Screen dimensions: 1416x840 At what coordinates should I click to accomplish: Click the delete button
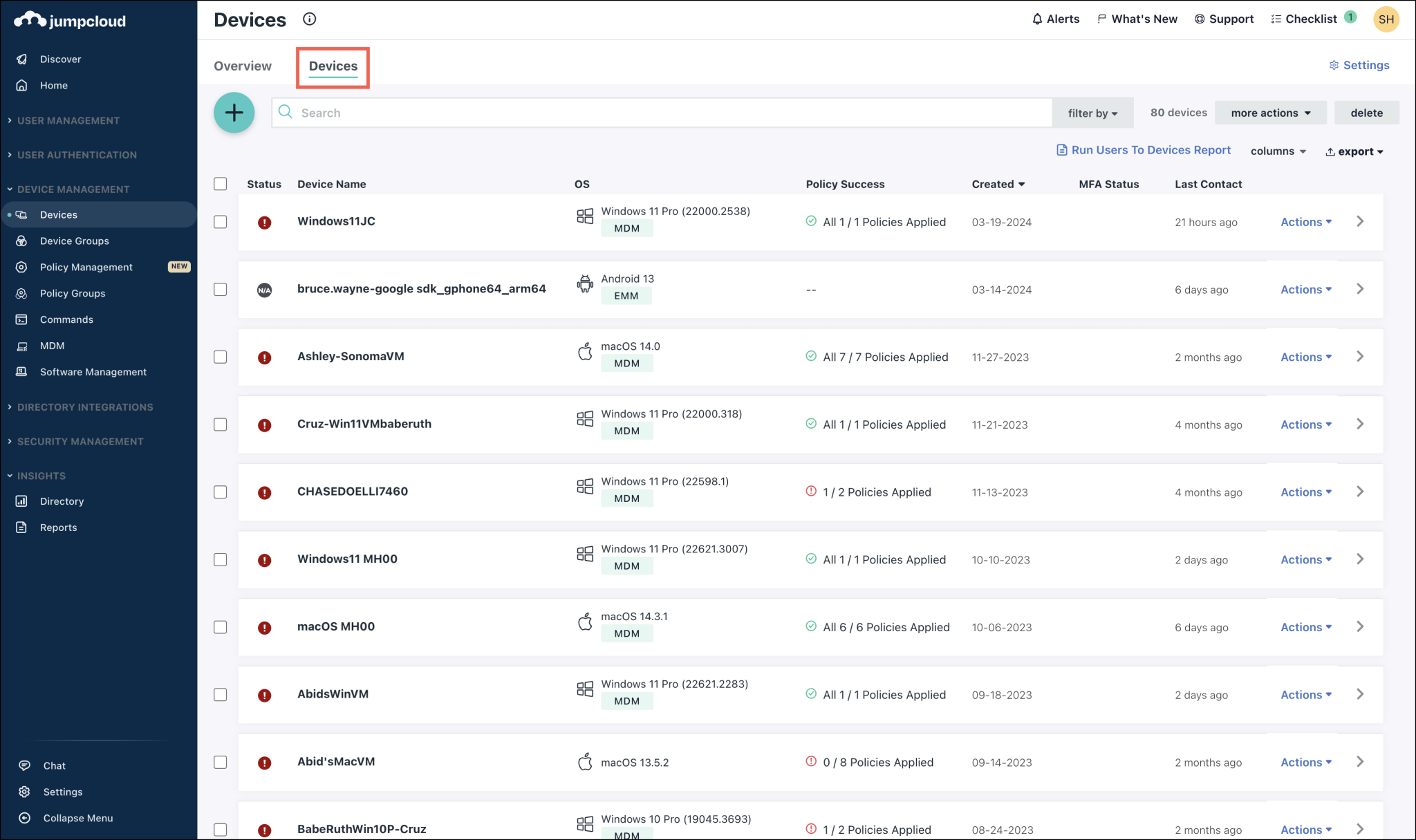[1366, 112]
